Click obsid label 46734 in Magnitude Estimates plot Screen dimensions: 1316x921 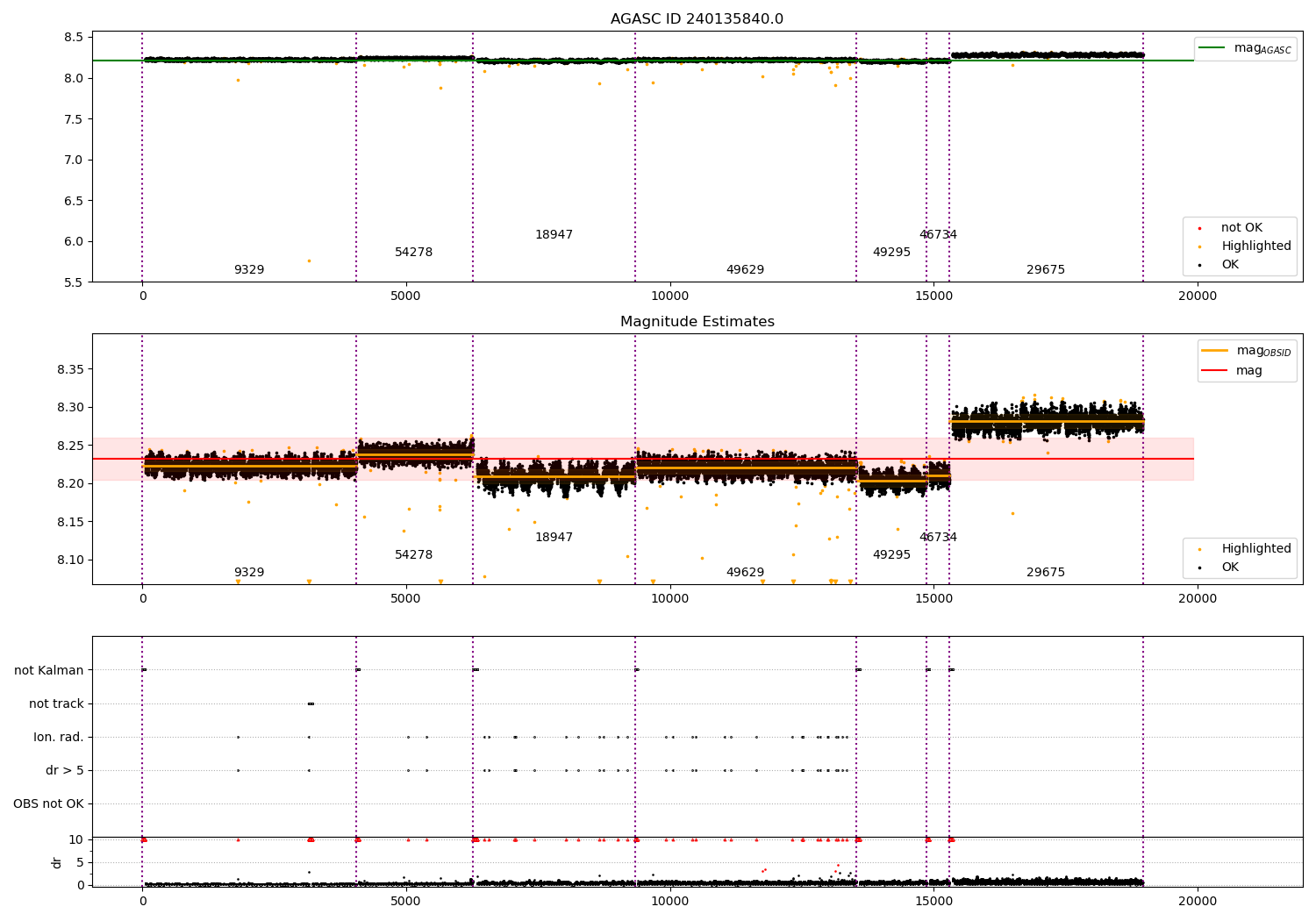tap(938, 538)
